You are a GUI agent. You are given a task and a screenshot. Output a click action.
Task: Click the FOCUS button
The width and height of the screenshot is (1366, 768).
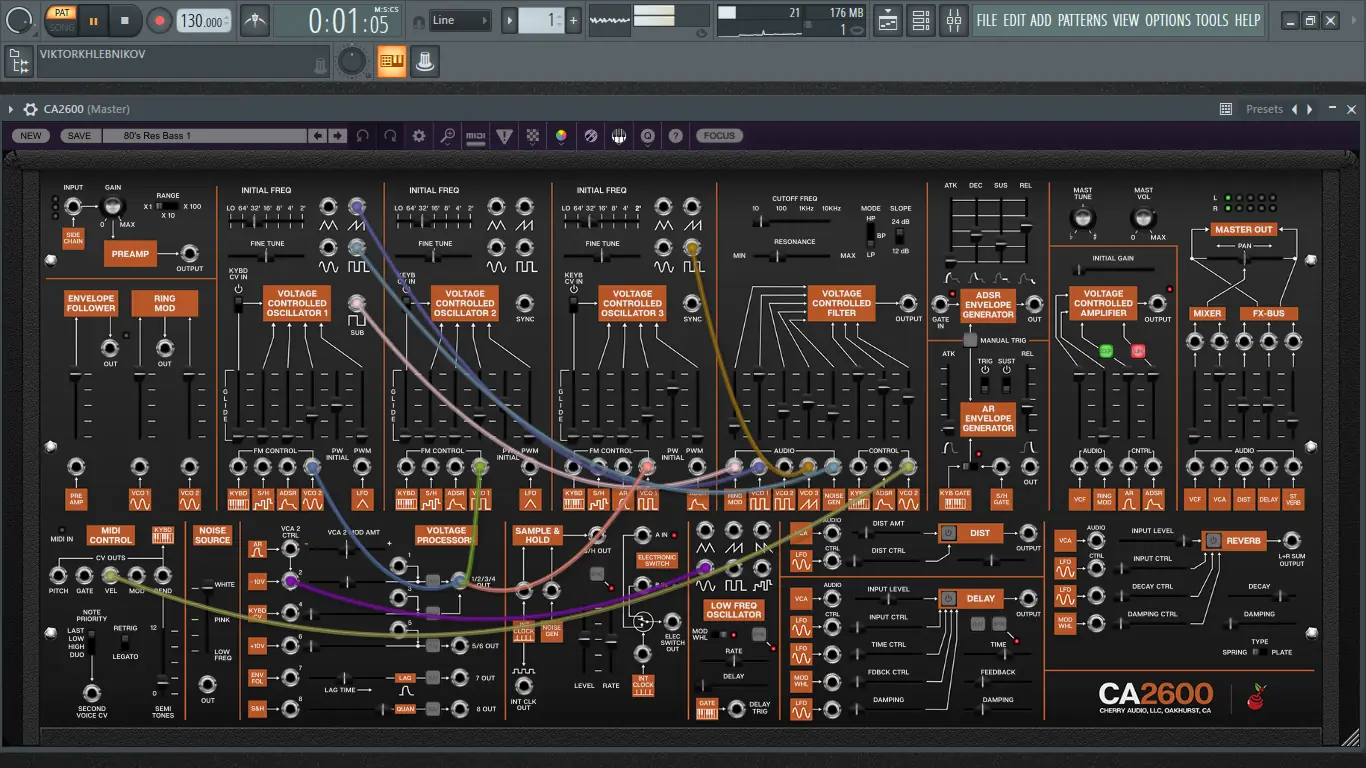tap(718, 136)
